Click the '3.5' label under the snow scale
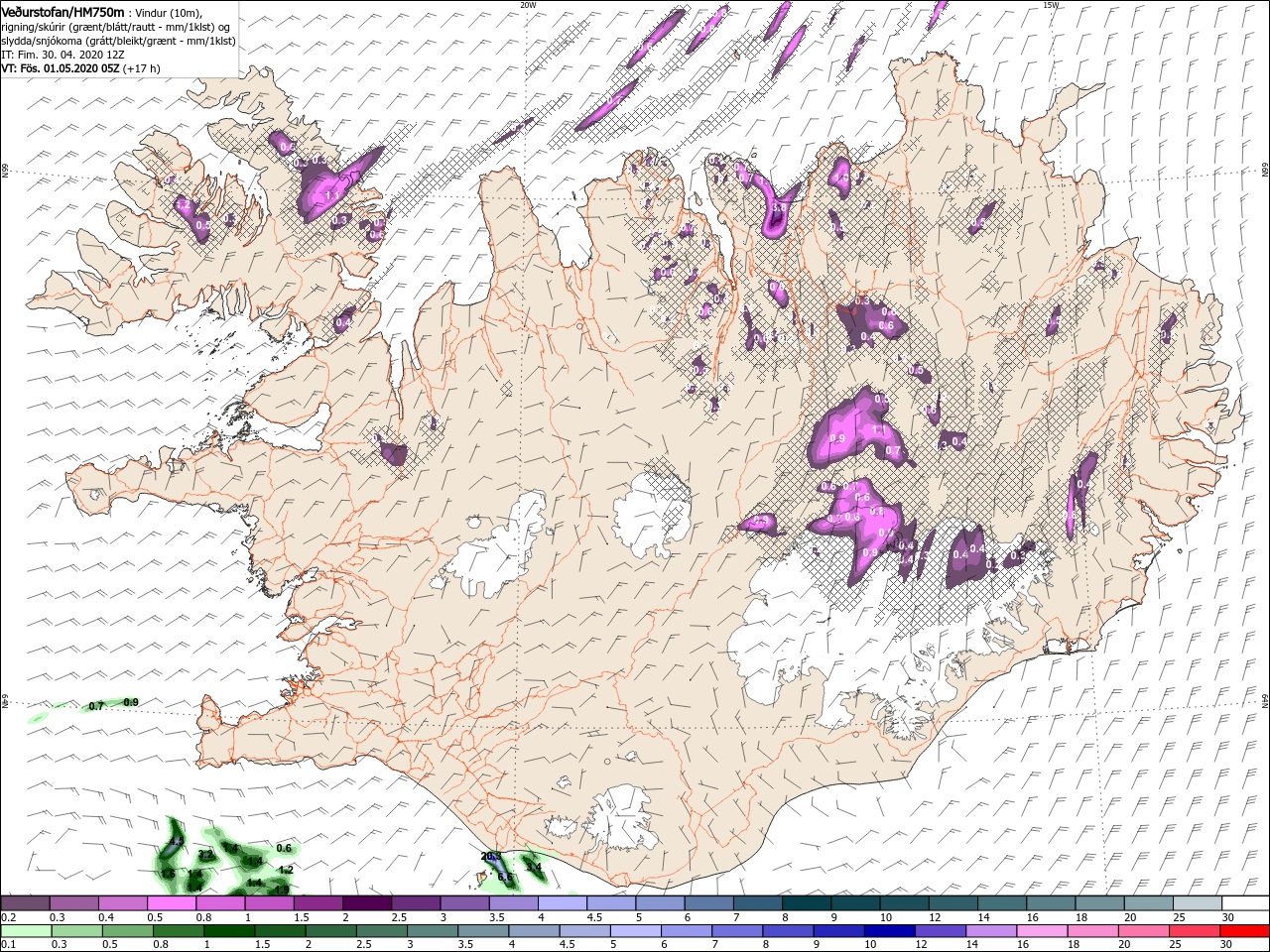 [x=496, y=918]
